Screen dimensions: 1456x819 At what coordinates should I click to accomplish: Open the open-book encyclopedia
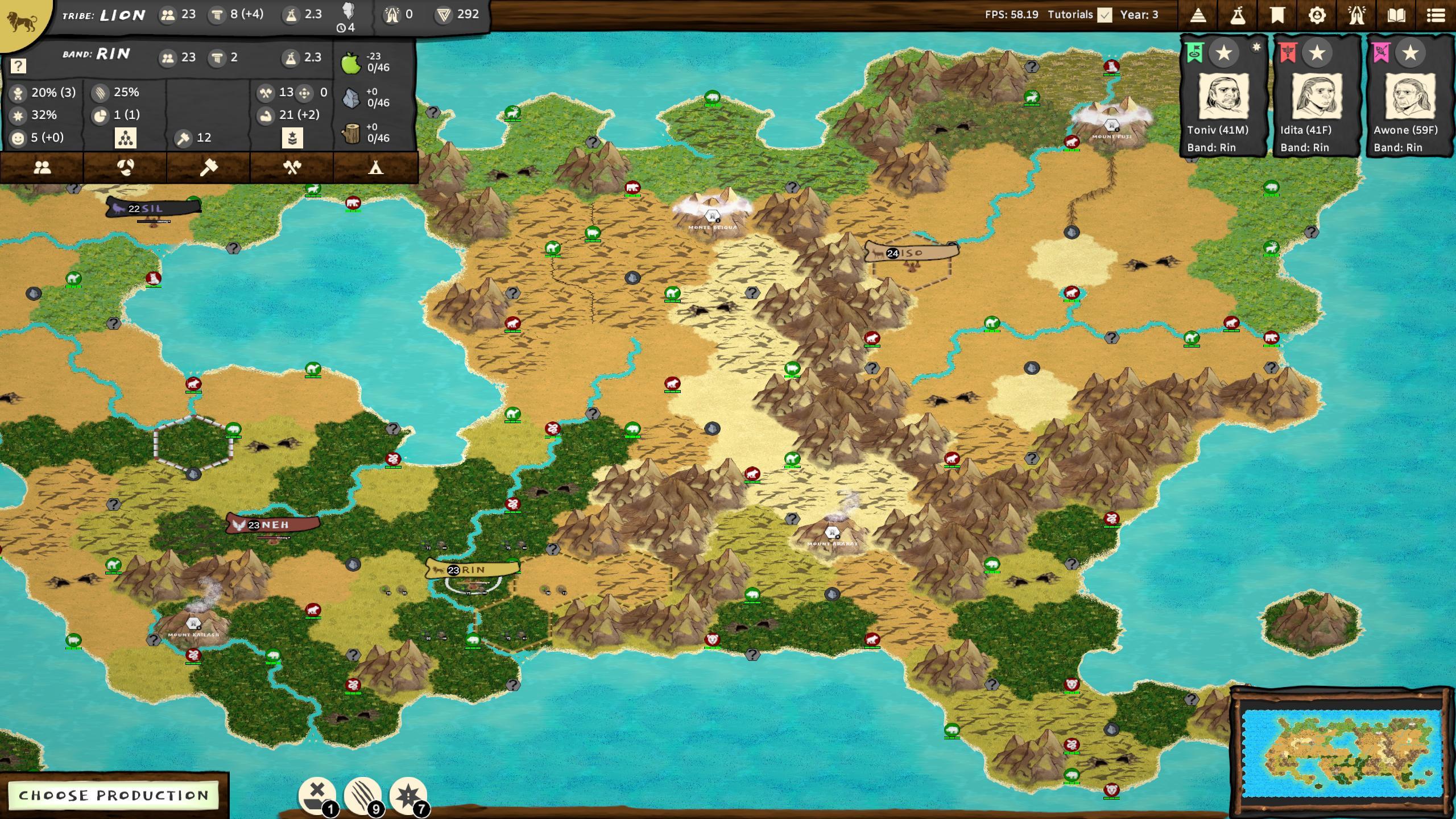pyautogui.click(x=1396, y=15)
